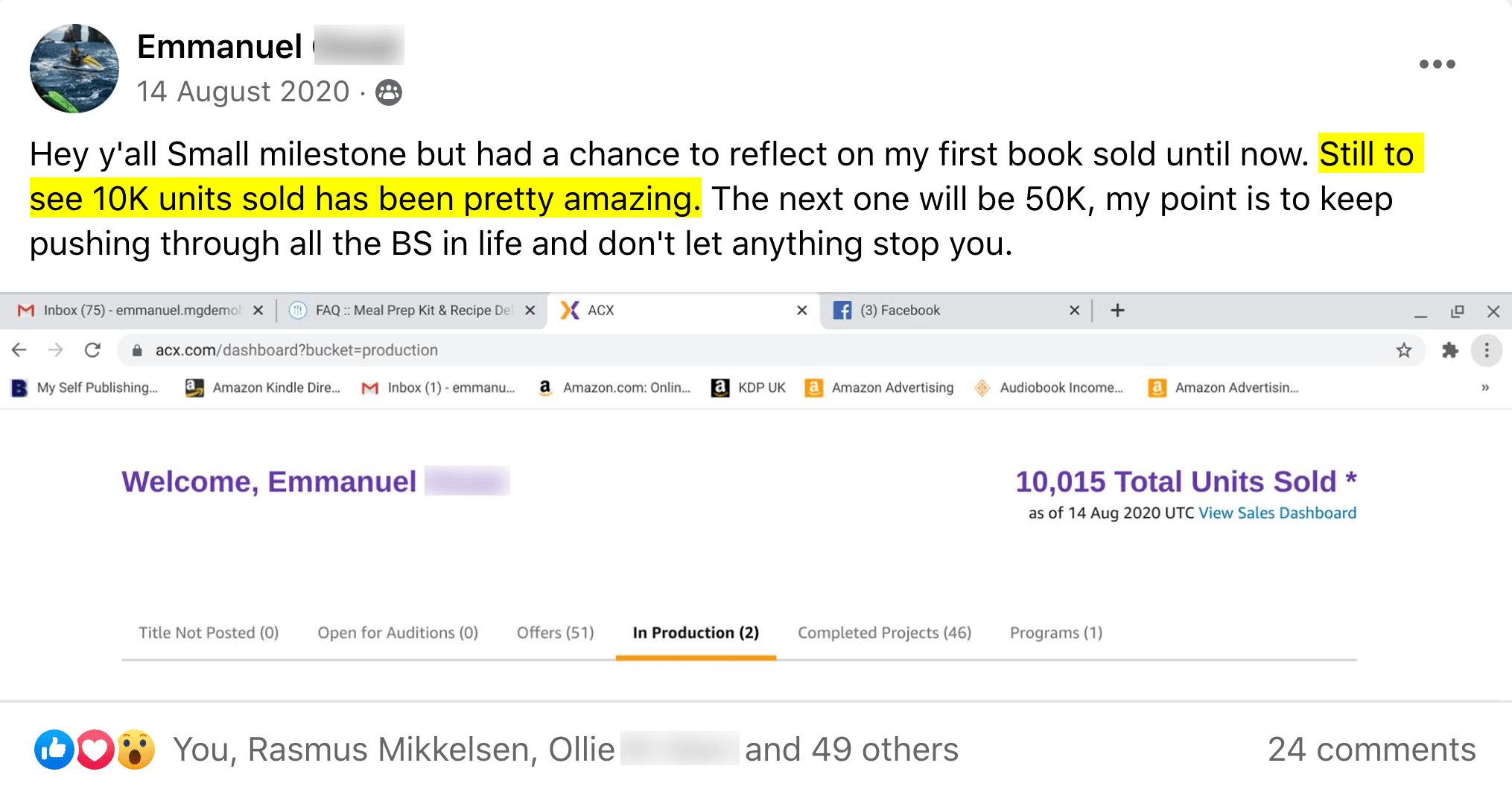This screenshot has height=795, width=1512.
Task: Open a new browser tab
Action: tap(1117, 311)
